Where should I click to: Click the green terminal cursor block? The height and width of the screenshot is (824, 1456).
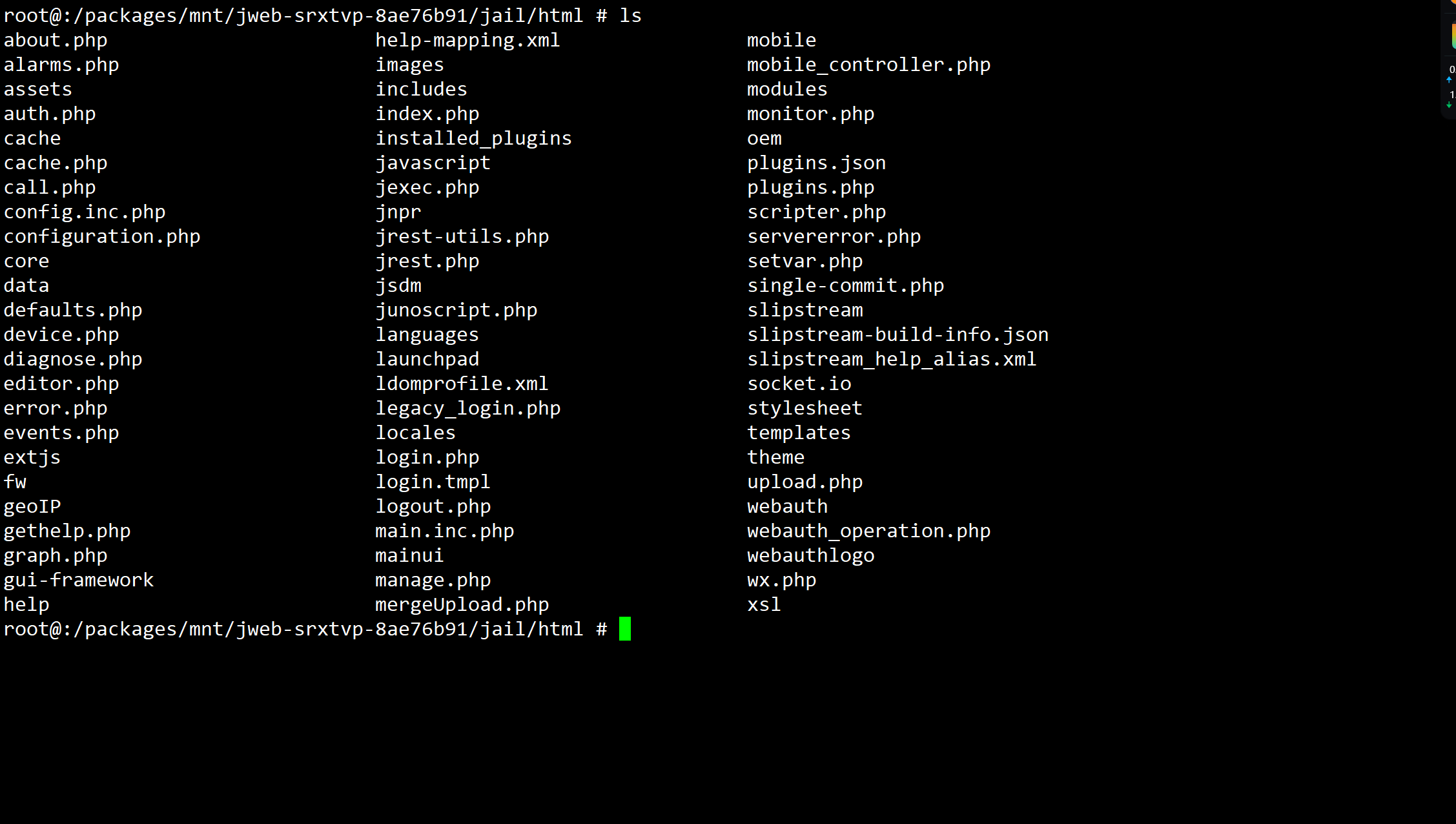pos(624,628)
